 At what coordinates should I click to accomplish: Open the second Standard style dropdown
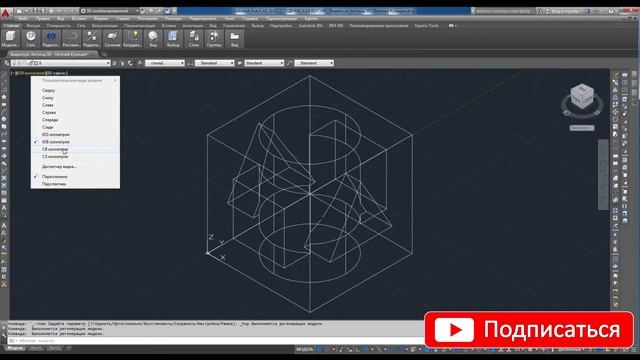click(x=264, y=63)
